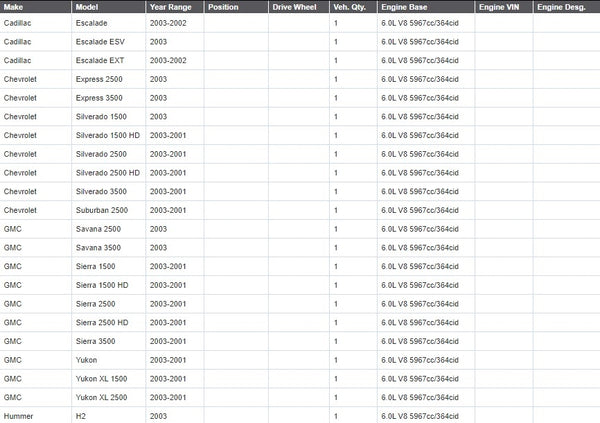Click the Suburban 2500 model cell
The width and height of the screenshot is (600, 423).
pos(100,210)
